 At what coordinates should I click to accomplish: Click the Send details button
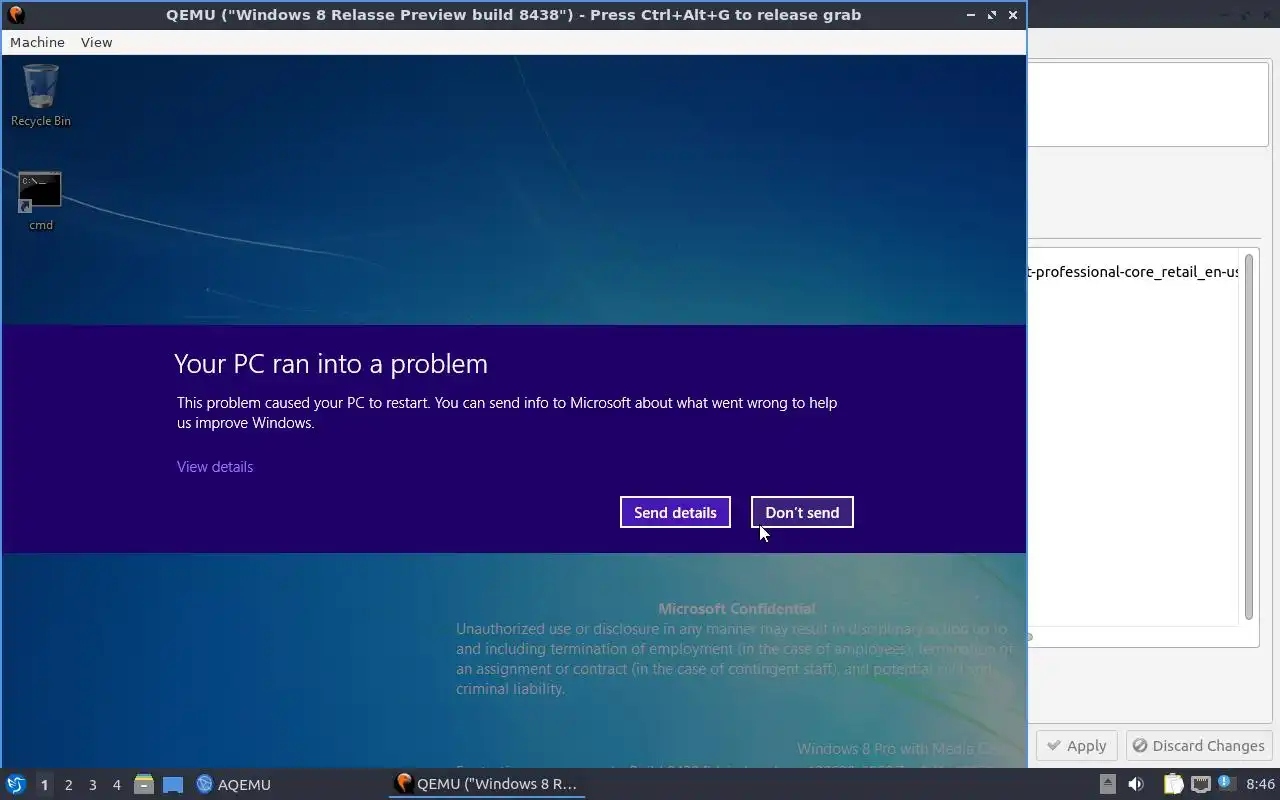675,512
